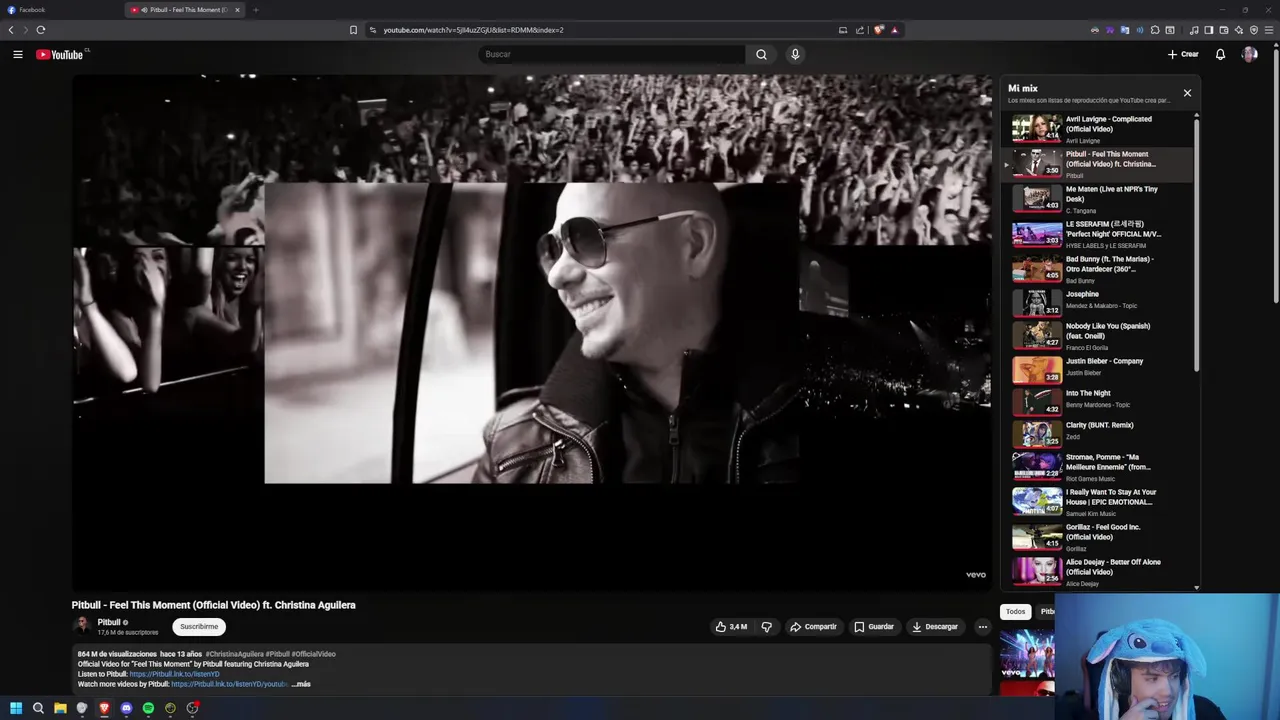Expand description with ...más
The image size is (1280, 720).
click(x=301, y=684)
